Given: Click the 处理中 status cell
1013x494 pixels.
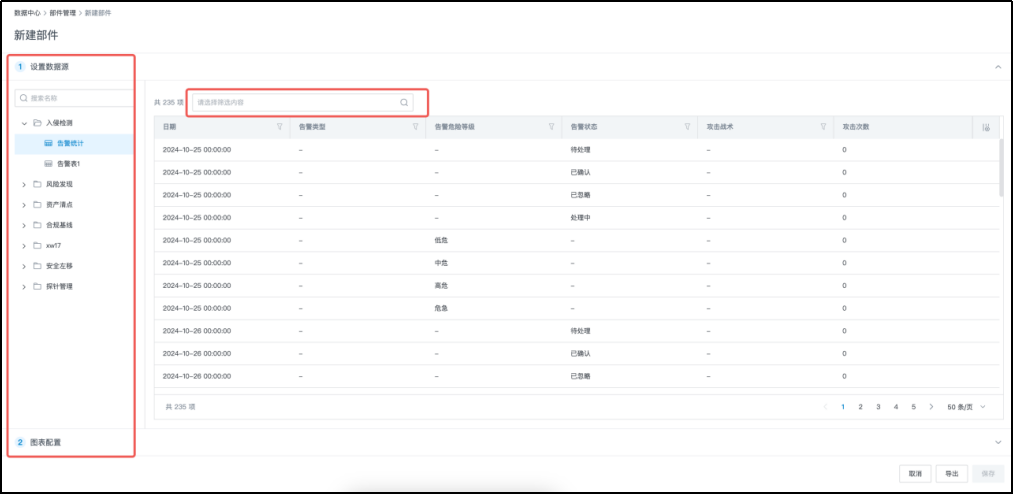Looking at the screenshot, I should (x=581, y=218).
